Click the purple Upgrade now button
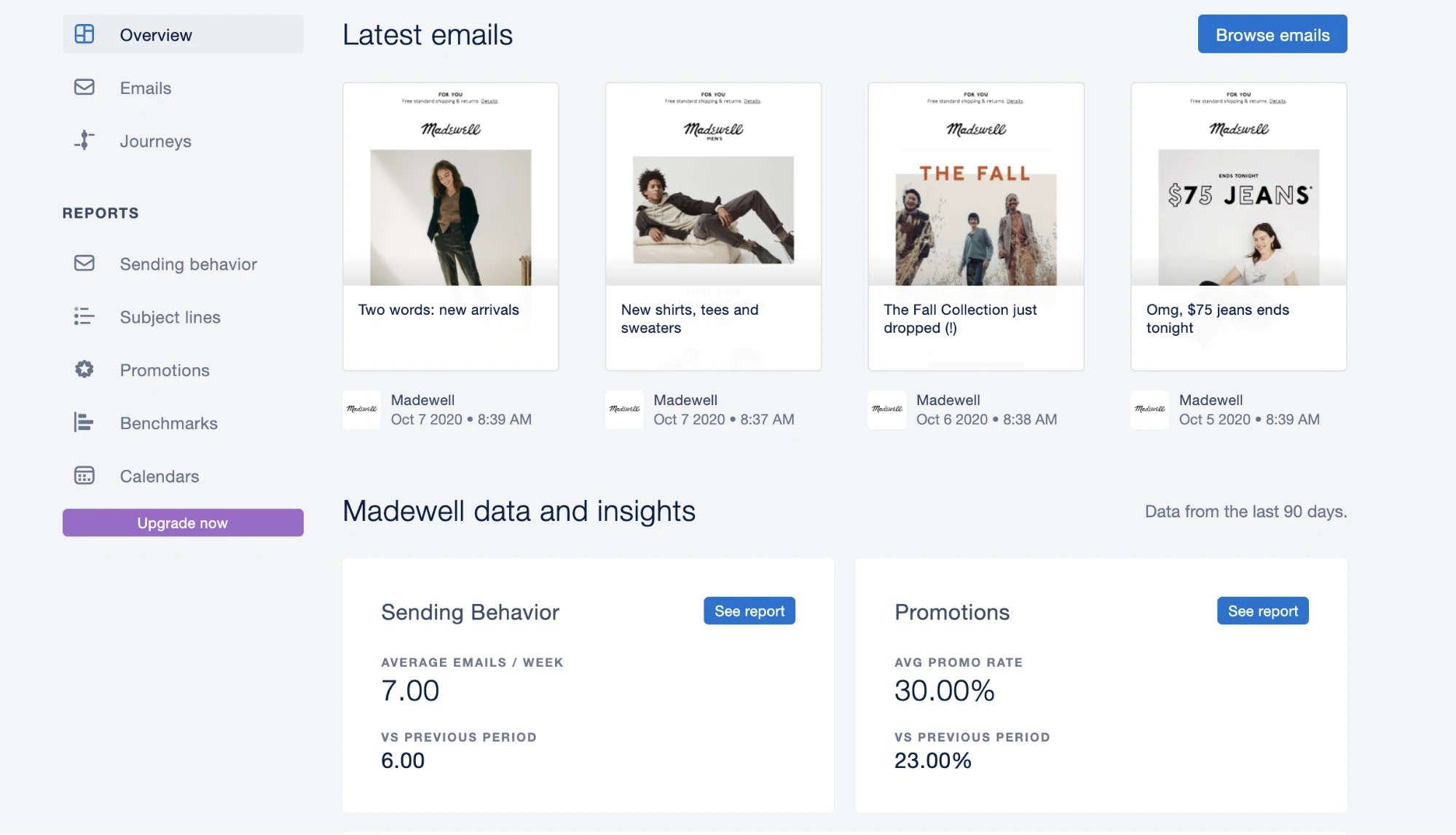Viewport: 1456px width, 835px height. pyautogui.click(x=183, y=522)
